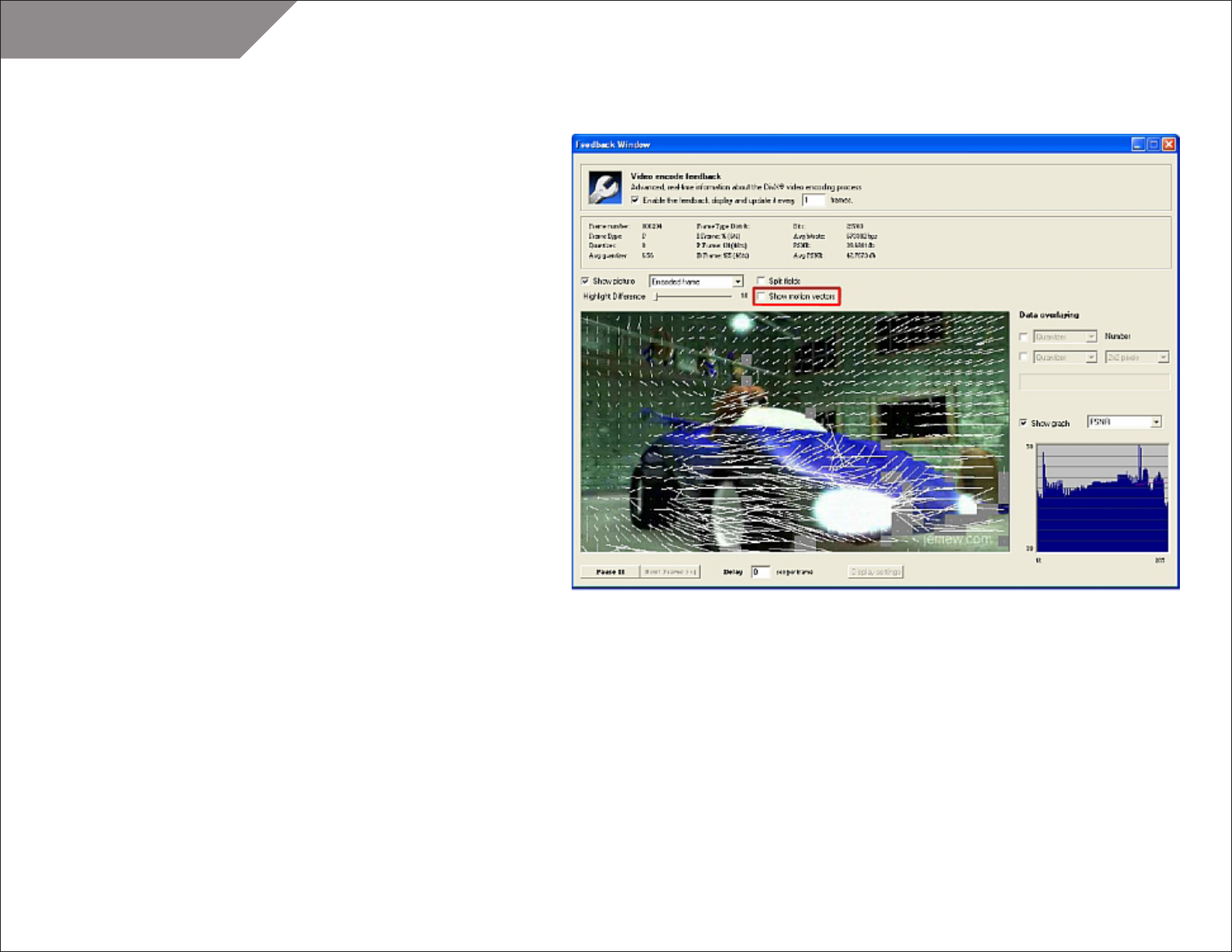
Task: Uncheck the Show picture checkbox
Action: (586, 281)
